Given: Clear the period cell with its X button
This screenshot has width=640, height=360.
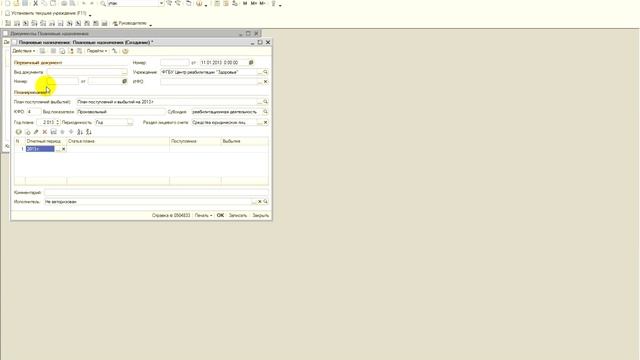Looking at the screenshot, I should pos(64,149).
